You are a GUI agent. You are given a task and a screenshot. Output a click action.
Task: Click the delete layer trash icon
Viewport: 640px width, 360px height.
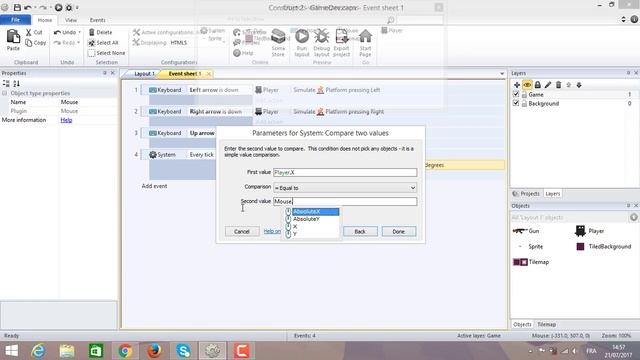(558, 85)
